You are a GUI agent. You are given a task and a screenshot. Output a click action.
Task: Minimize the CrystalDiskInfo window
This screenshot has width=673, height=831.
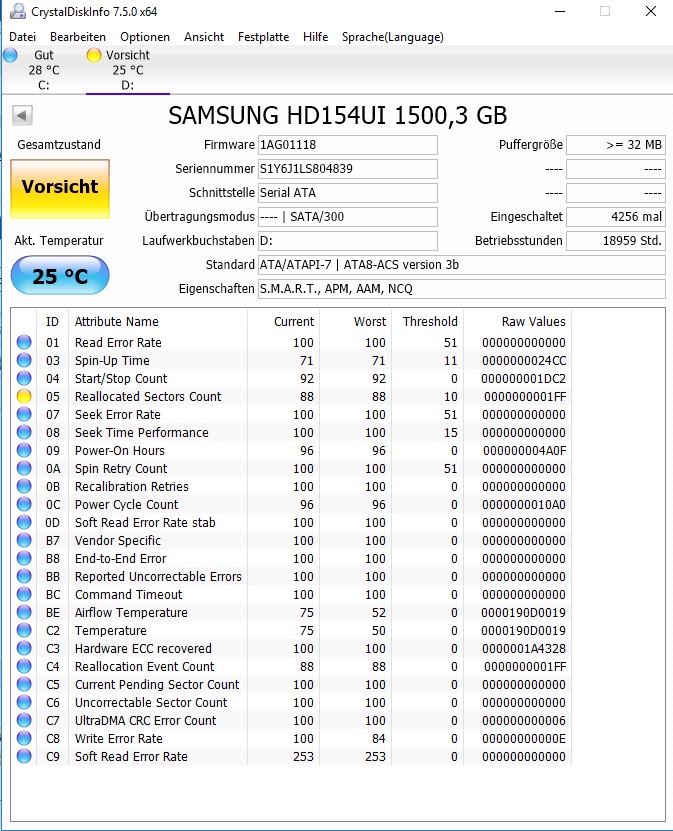pyautogui.click(x=560, y=11)
